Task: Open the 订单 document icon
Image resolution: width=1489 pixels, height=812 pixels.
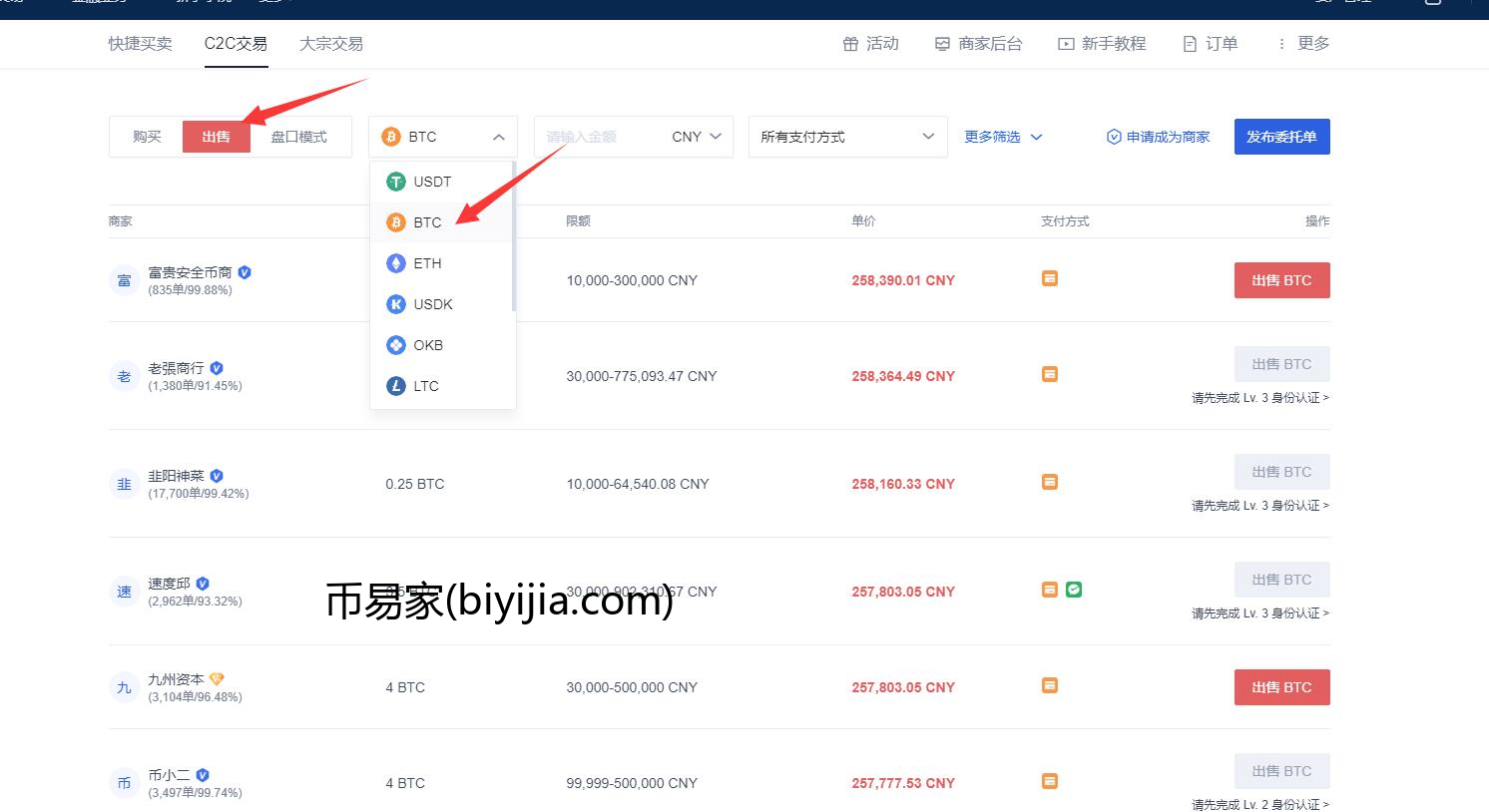Action: [1190, 44]
